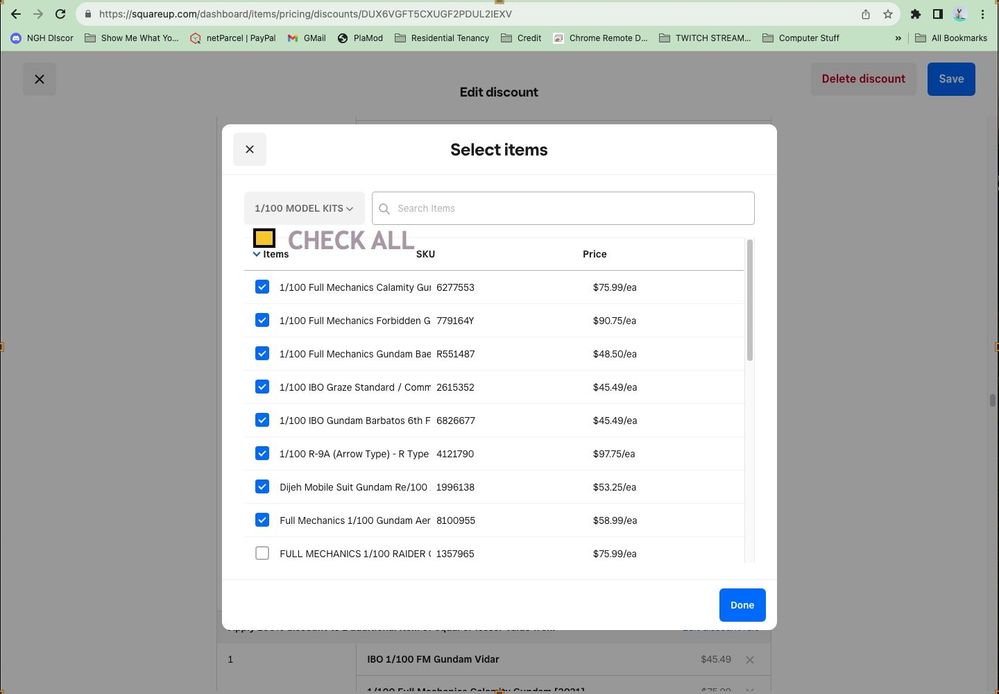Toggle the Dijeh Mobile Suit Gundam checkbox

(262, 487)
